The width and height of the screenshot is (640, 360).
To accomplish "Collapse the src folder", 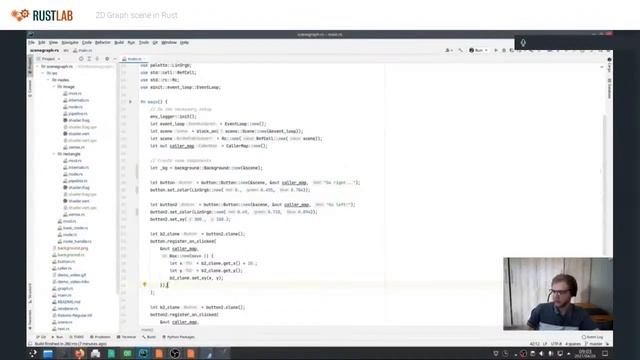I will tap(43, 73).
